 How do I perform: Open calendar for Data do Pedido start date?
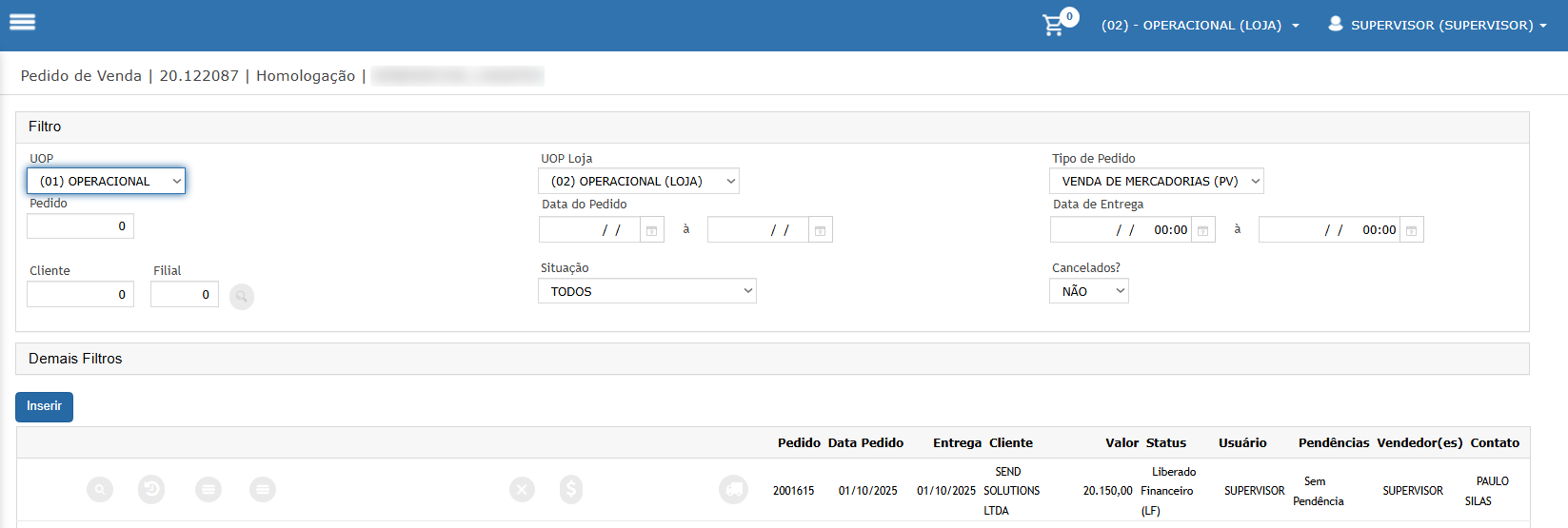point(651,230)
